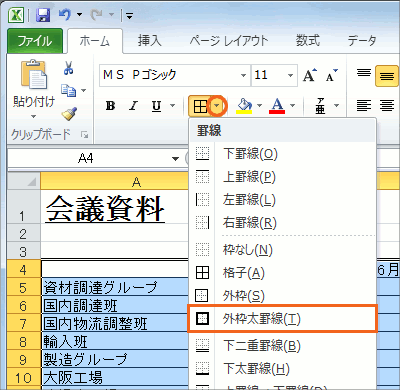The height and width of the screenshot is (390, 400).
Task: Choose 上罫線(P) top border
Action: [x=283, y=177]
